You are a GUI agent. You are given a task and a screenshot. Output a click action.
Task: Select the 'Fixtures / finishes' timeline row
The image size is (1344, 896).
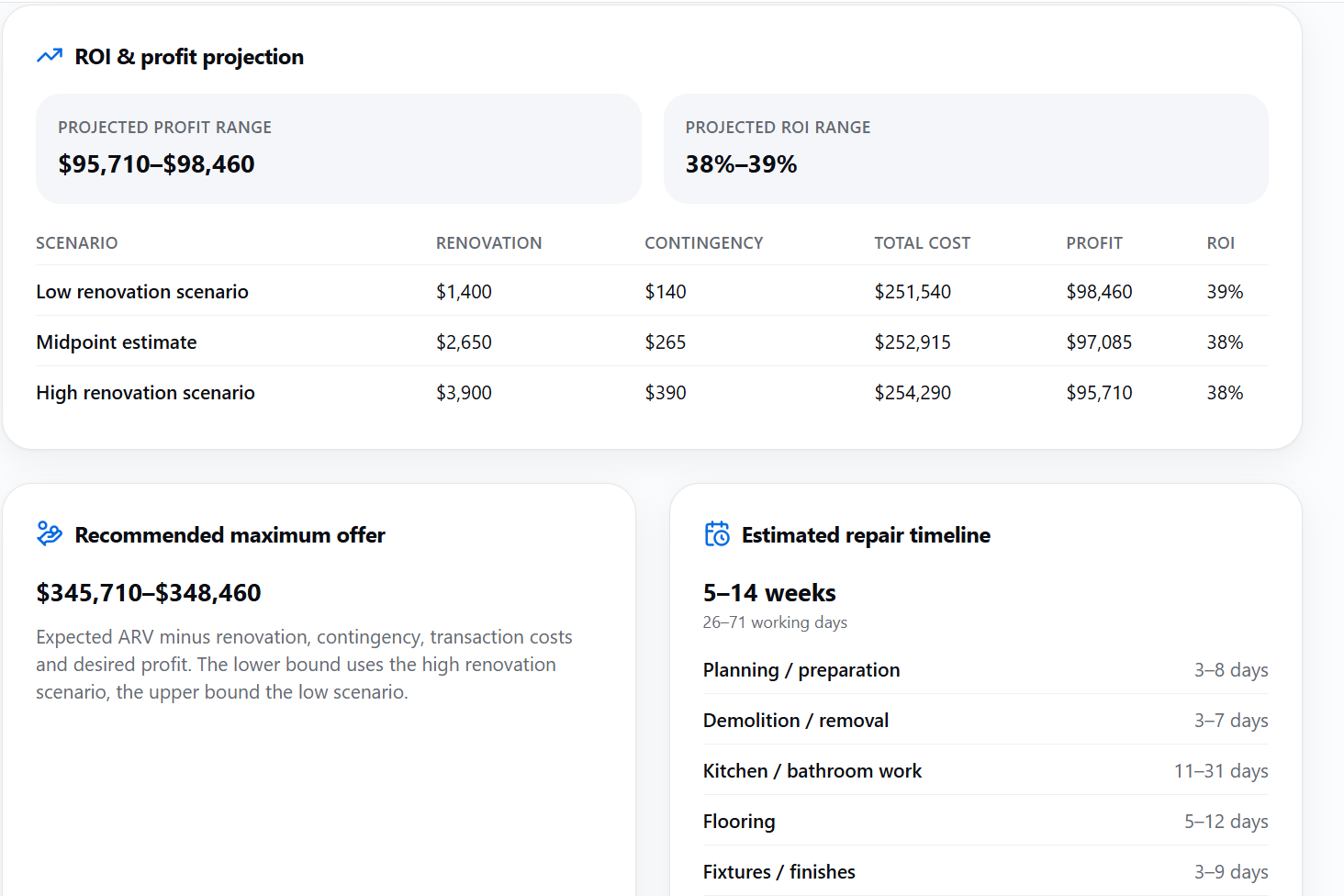[x=986, y=872]
